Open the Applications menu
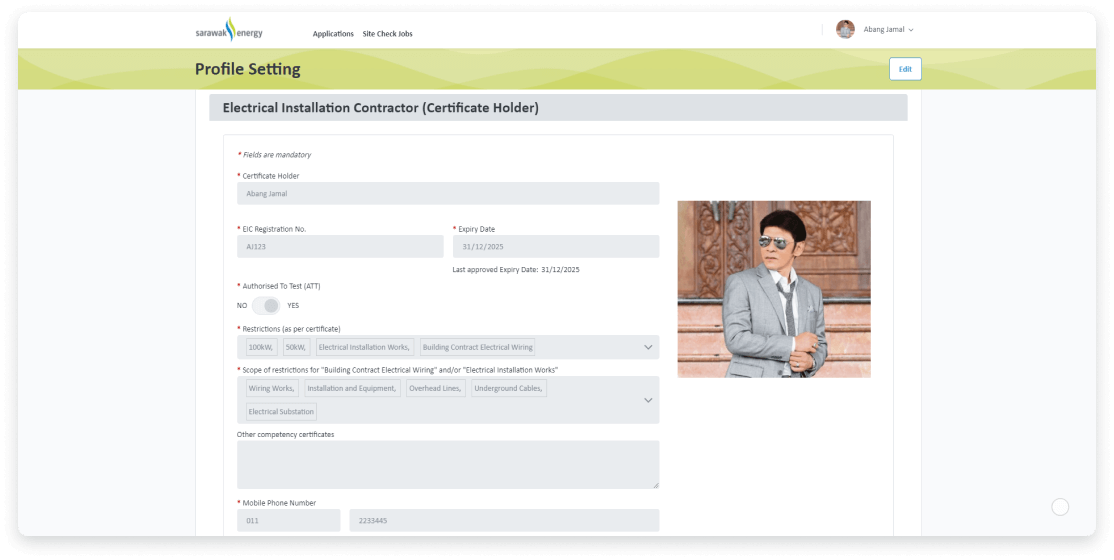This screenshot has height=560, width=1114. [332, 33]
